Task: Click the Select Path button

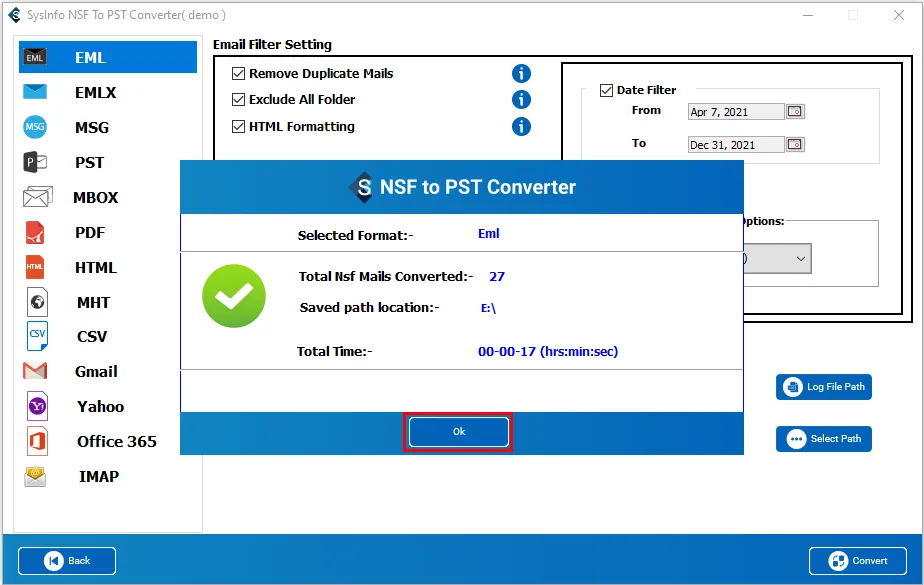Action: pos(823,439)
